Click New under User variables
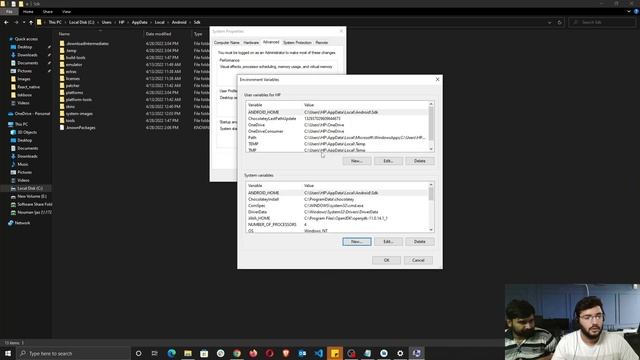This screenshot has height=360, width=640. coord(357,161)
